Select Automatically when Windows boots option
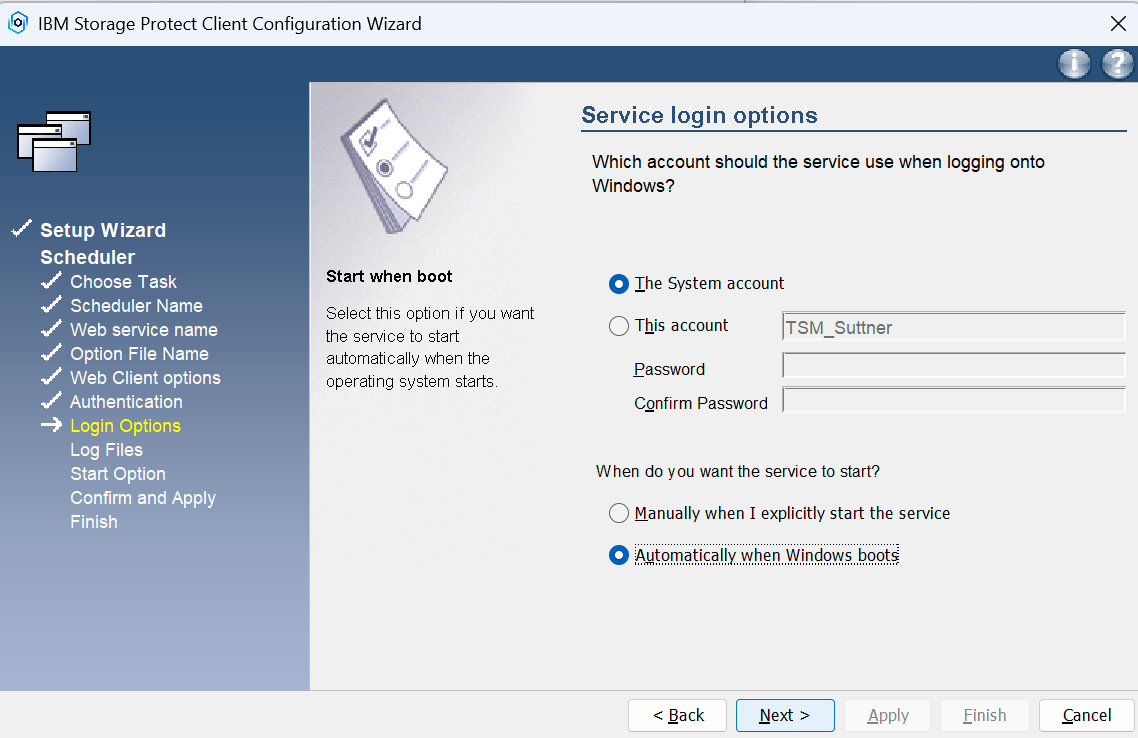 [618, 556]
